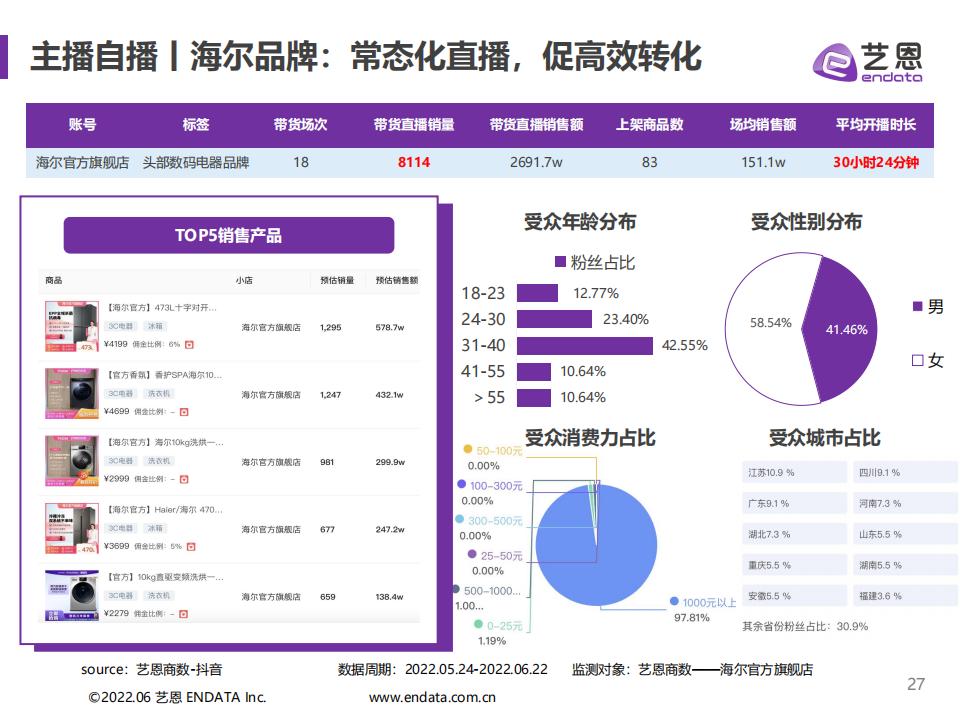Image resolution: width=960 pixels, height=720 pixels.
Task: Click the 带货场次 table header
Action: pyautogui.click(x=301, y=125)
